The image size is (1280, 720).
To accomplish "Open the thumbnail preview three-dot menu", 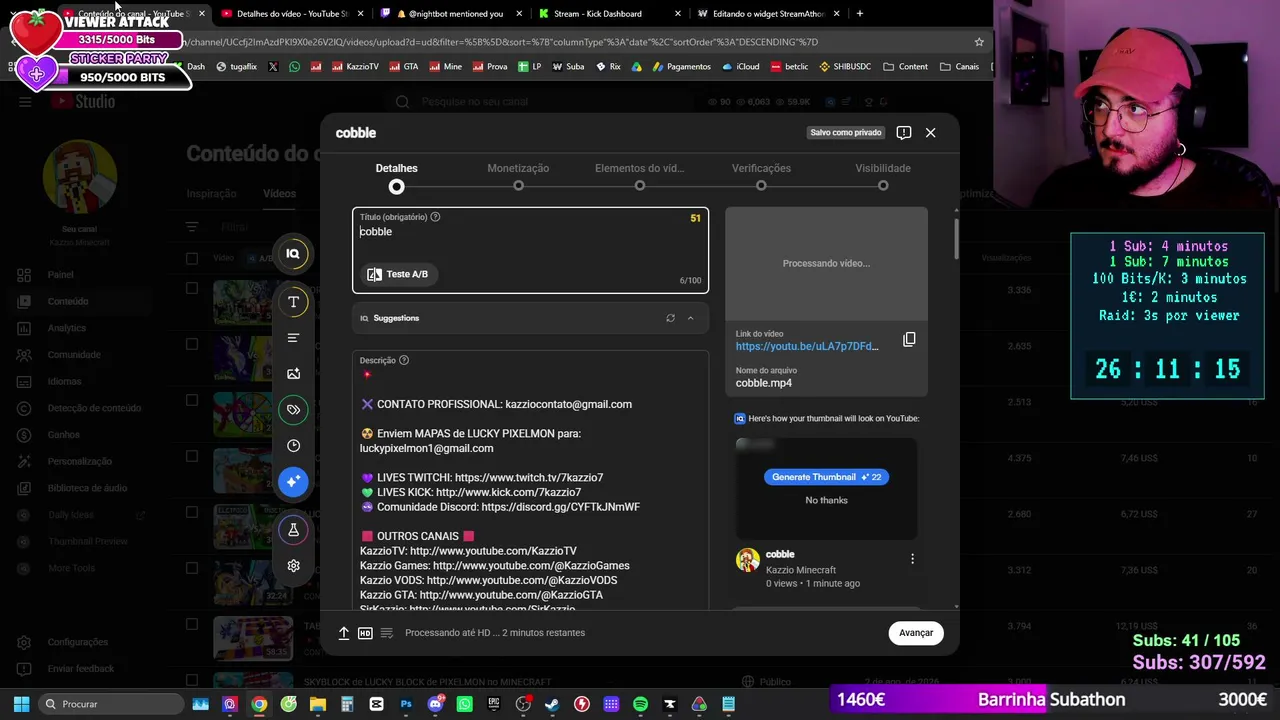I will click(912, 559).
